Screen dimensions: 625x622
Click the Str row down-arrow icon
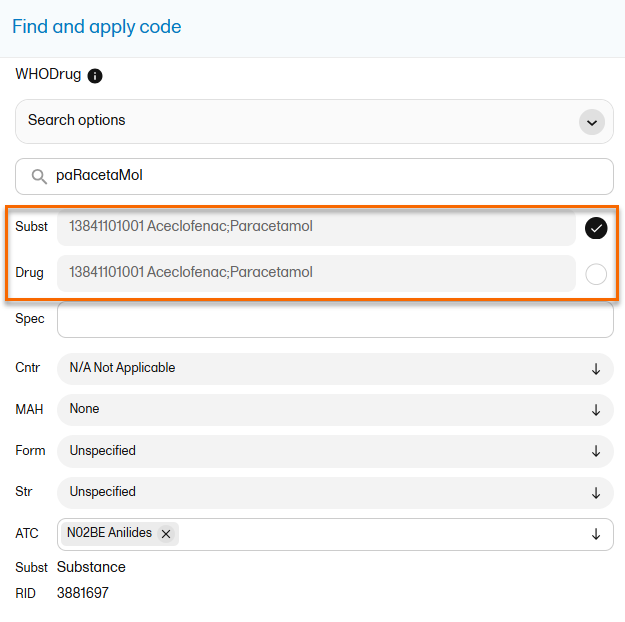point(596,492)
